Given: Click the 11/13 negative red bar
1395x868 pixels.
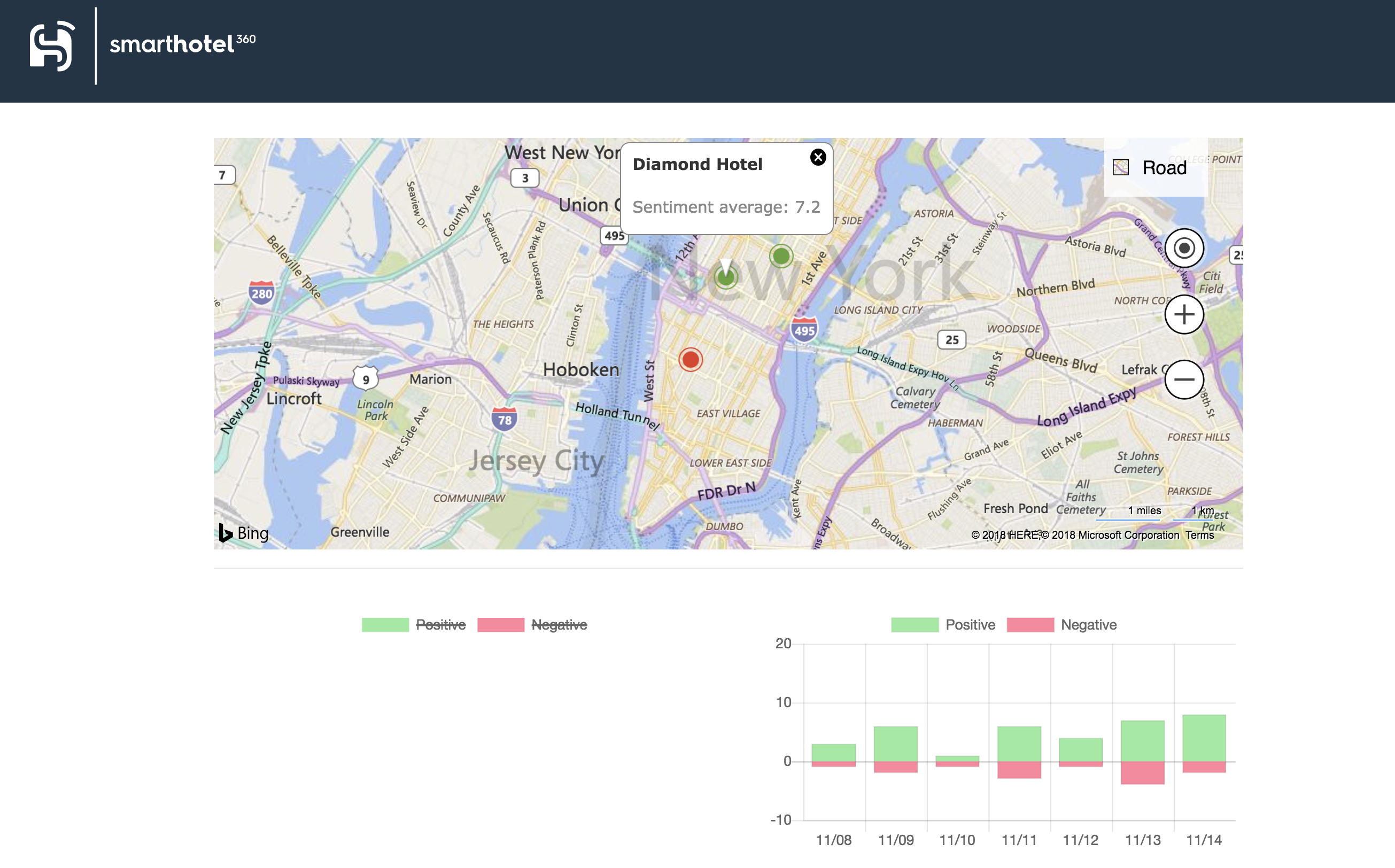Looking at the screenshot, I should click(1142, 773).
